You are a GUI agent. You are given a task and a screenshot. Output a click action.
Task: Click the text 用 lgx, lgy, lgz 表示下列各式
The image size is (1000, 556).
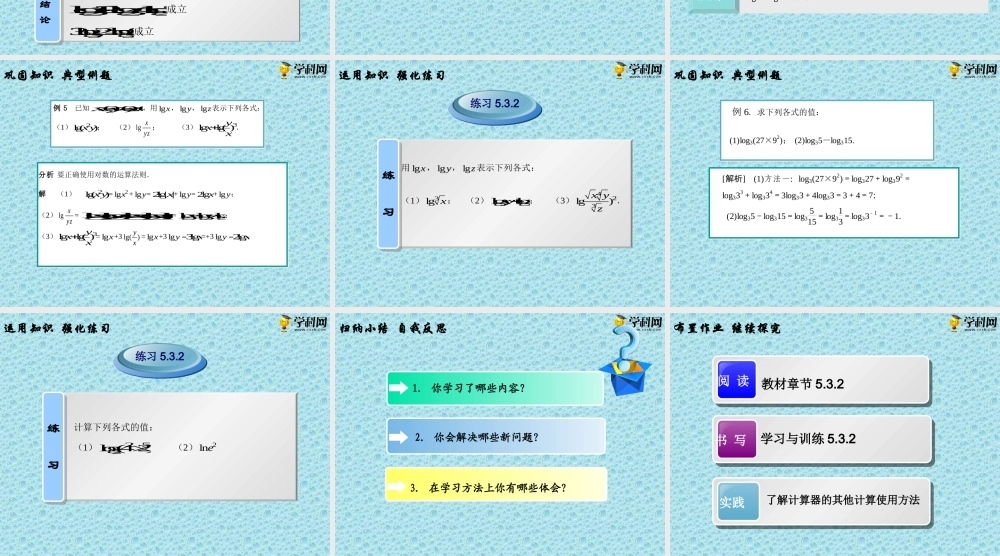tap(467, 168)
